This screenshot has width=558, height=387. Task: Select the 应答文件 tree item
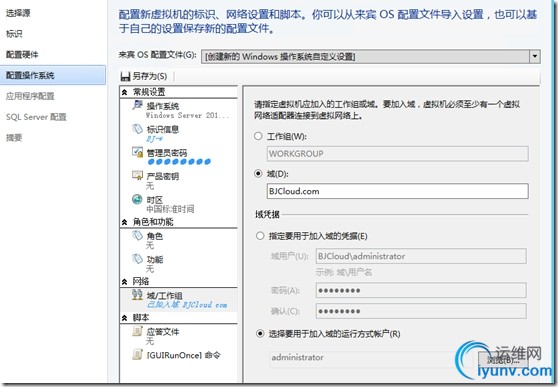(179, 336)
